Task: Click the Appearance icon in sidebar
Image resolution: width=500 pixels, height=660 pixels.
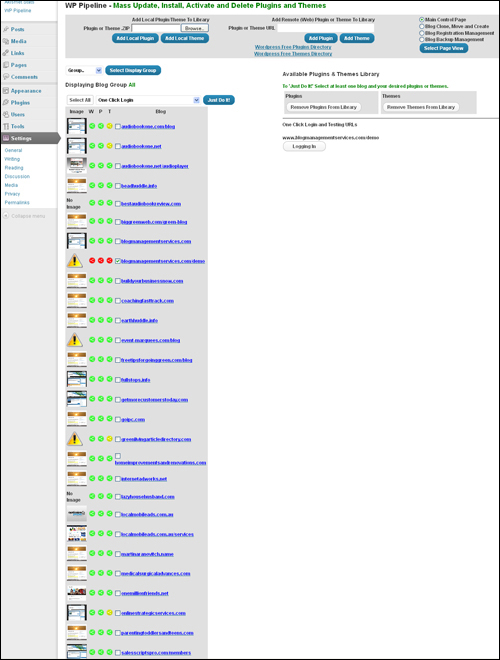Action: pos(6,90)
